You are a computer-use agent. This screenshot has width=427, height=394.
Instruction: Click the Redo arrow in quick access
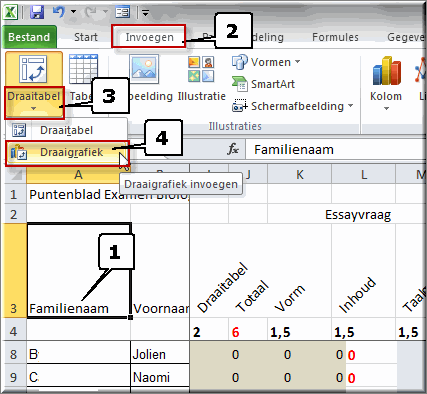[91, 12]
